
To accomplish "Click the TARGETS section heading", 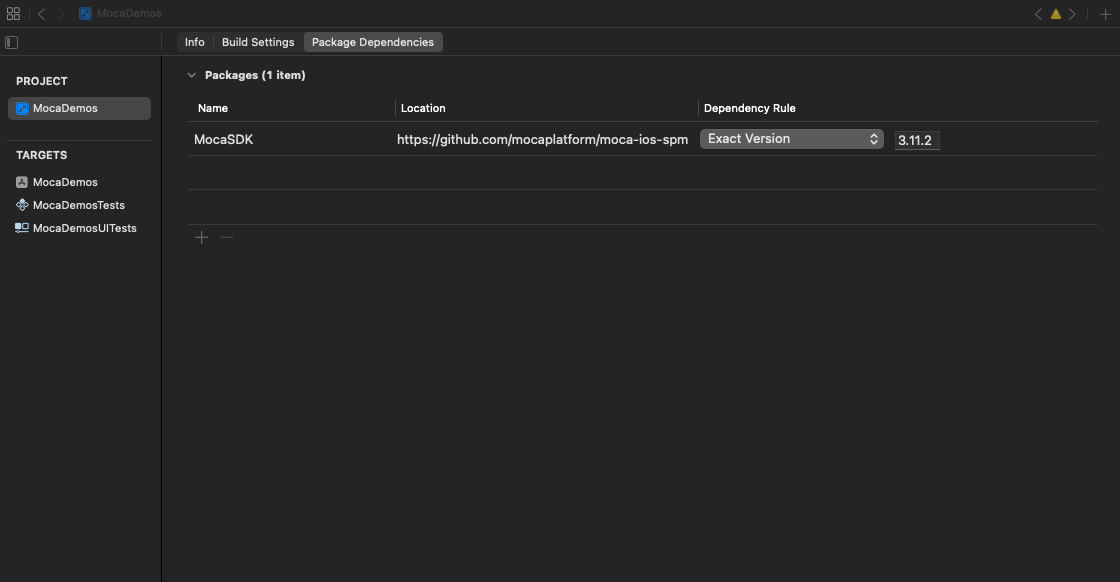I will pyautogui.click(x=41, y=155).
